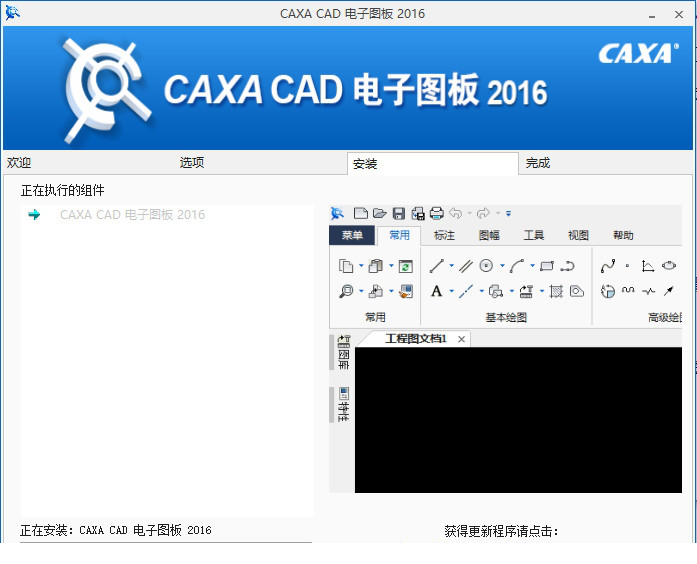The image size is (697, 564).
Task: Select the 'CAXA CAD 电子图板 2016' component row
Action: tap(167, 215)
